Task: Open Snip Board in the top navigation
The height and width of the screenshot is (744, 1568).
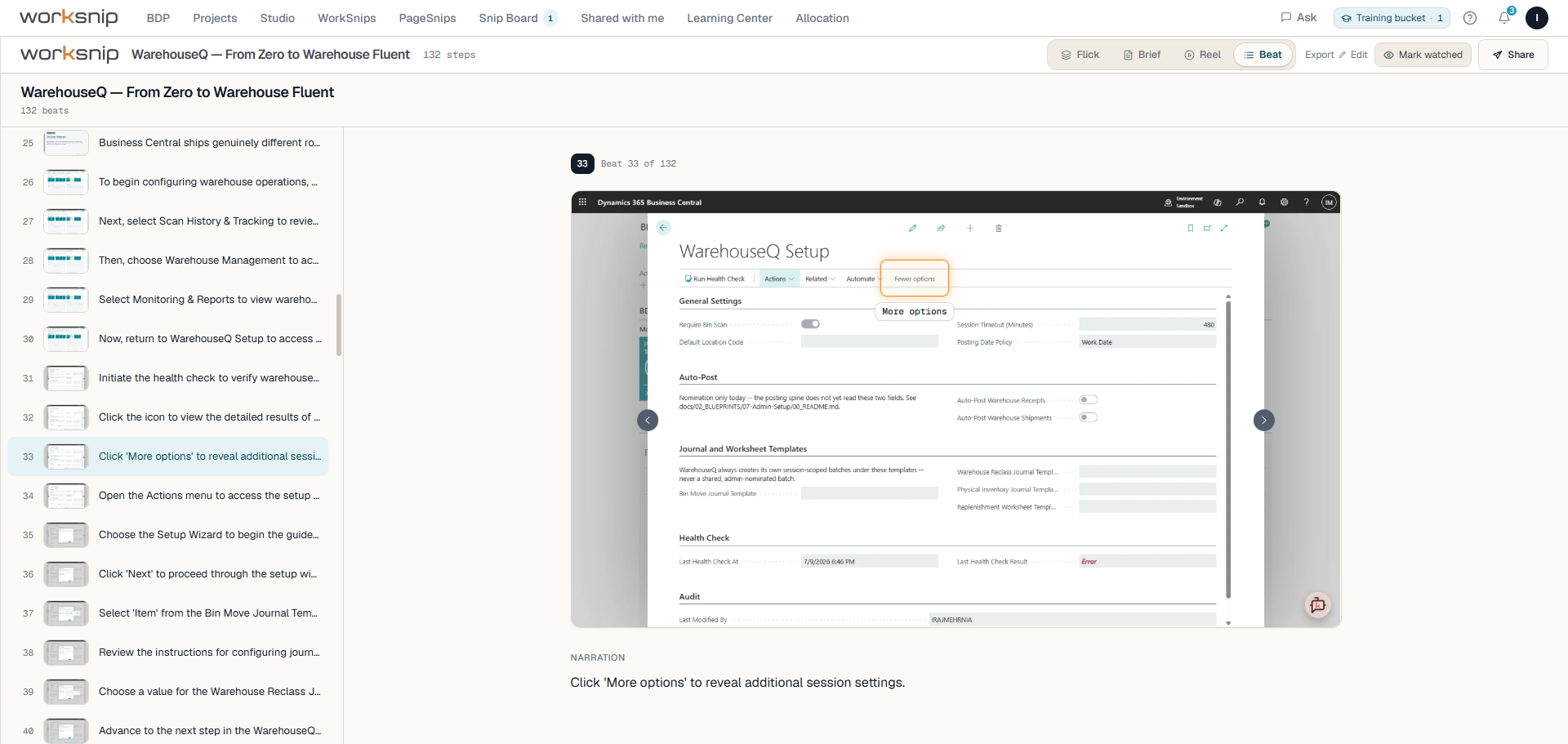Action: tap(518, 18)
